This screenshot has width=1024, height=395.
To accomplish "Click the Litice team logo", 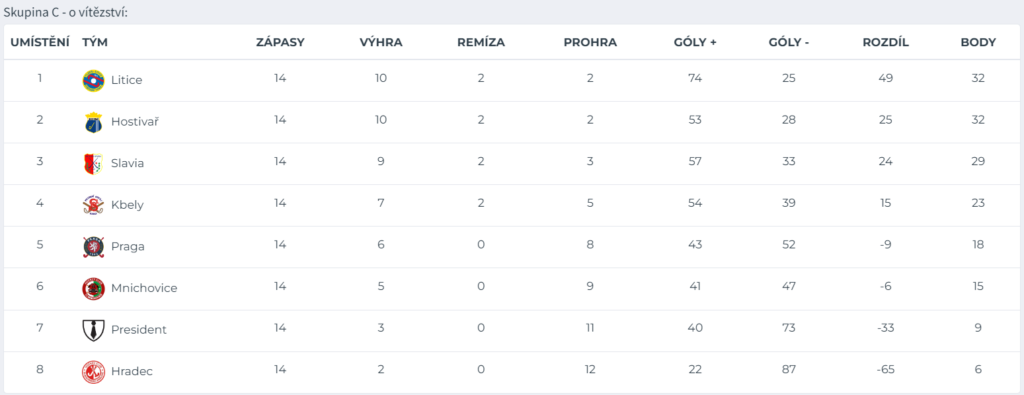I will pyautogui.click(x=93, y=80).
